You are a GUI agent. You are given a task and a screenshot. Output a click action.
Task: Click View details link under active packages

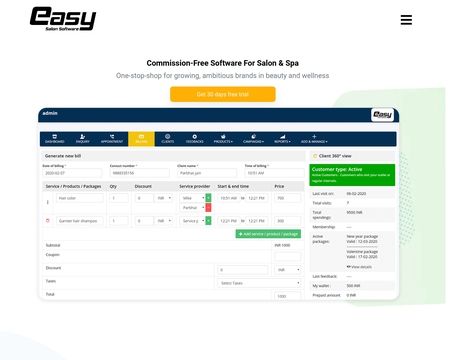click(359, 267)
